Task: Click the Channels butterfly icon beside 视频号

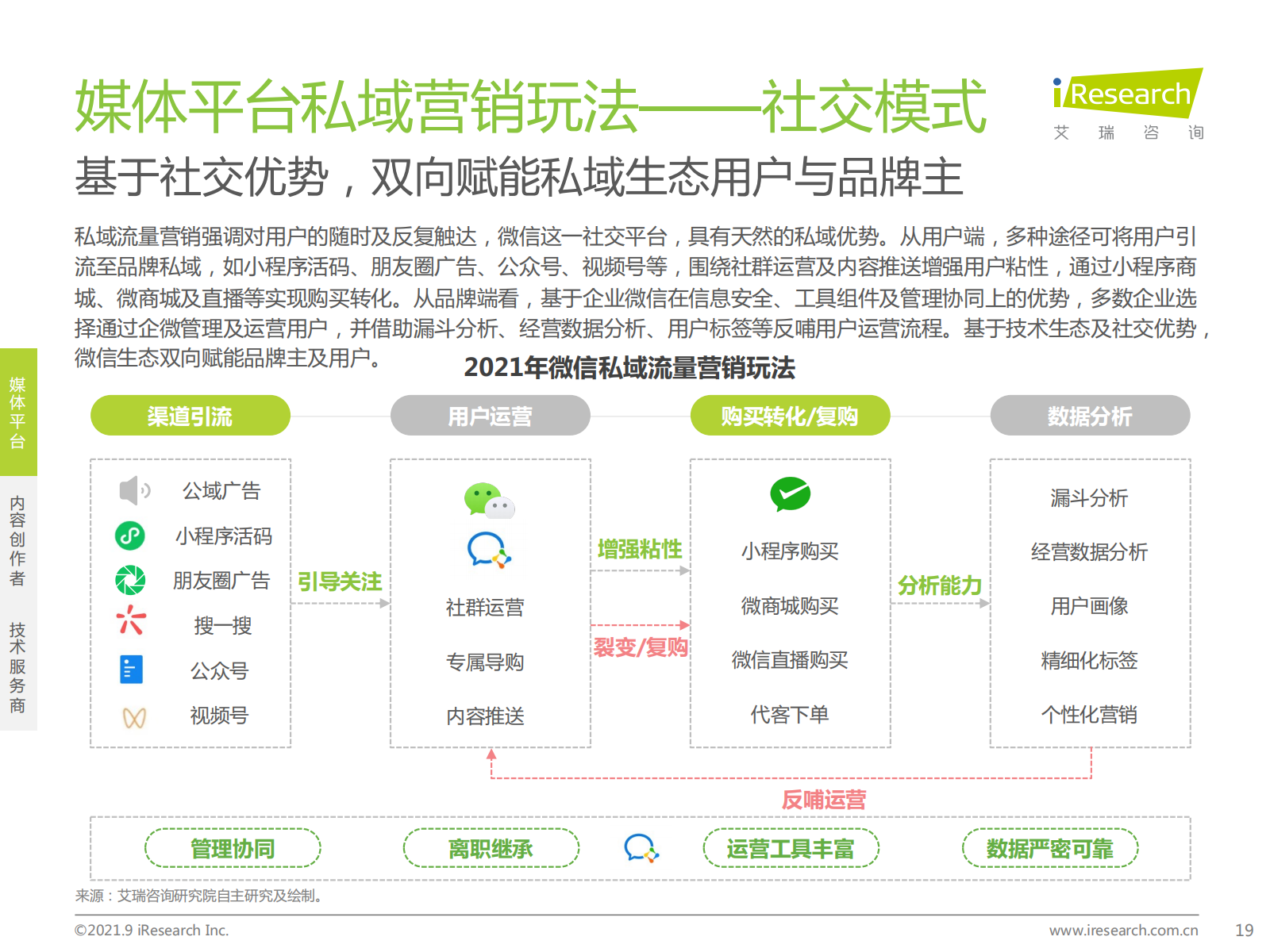Action: click(134, 718)
